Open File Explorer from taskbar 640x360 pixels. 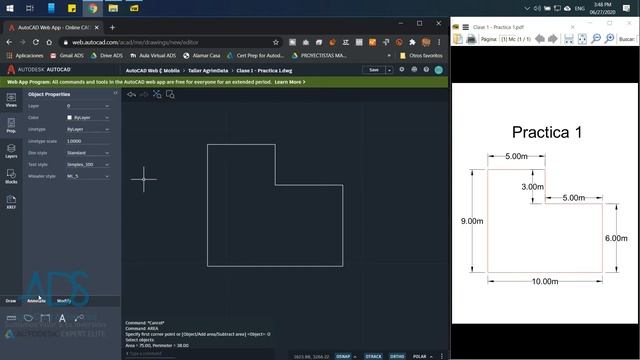(113, 8)
